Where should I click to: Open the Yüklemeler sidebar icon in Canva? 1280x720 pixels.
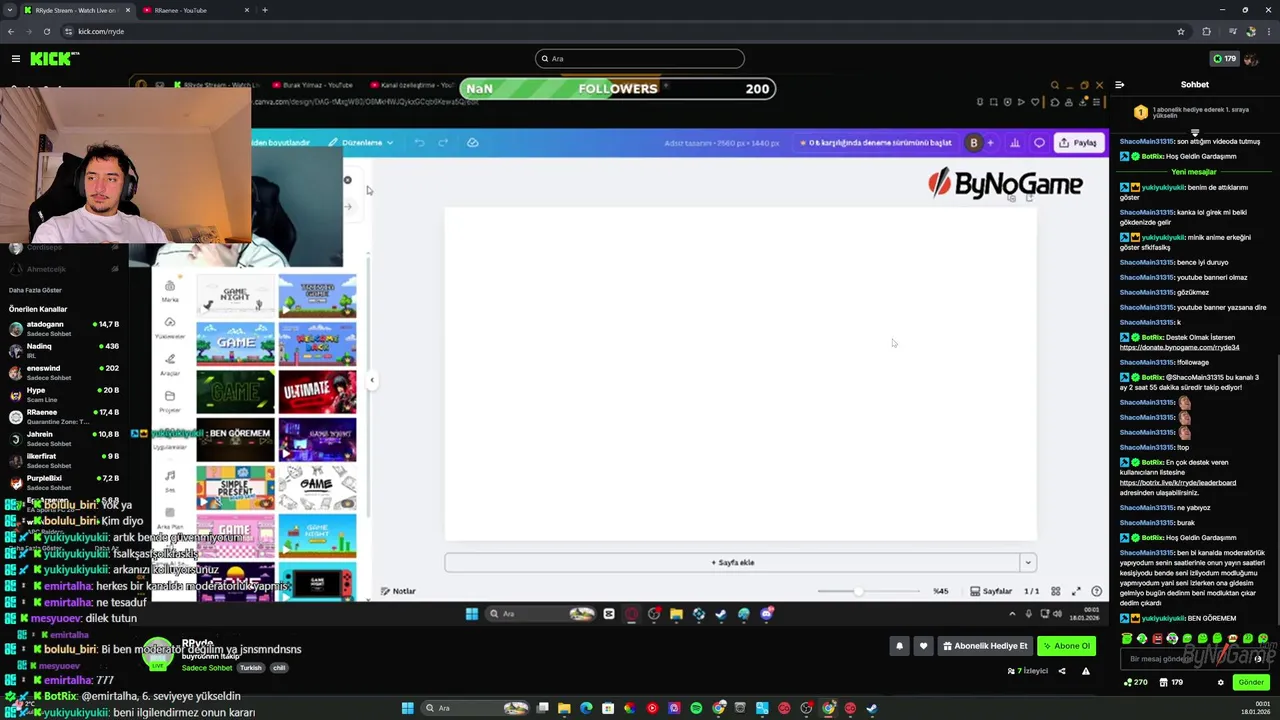[x=170, y=327]
